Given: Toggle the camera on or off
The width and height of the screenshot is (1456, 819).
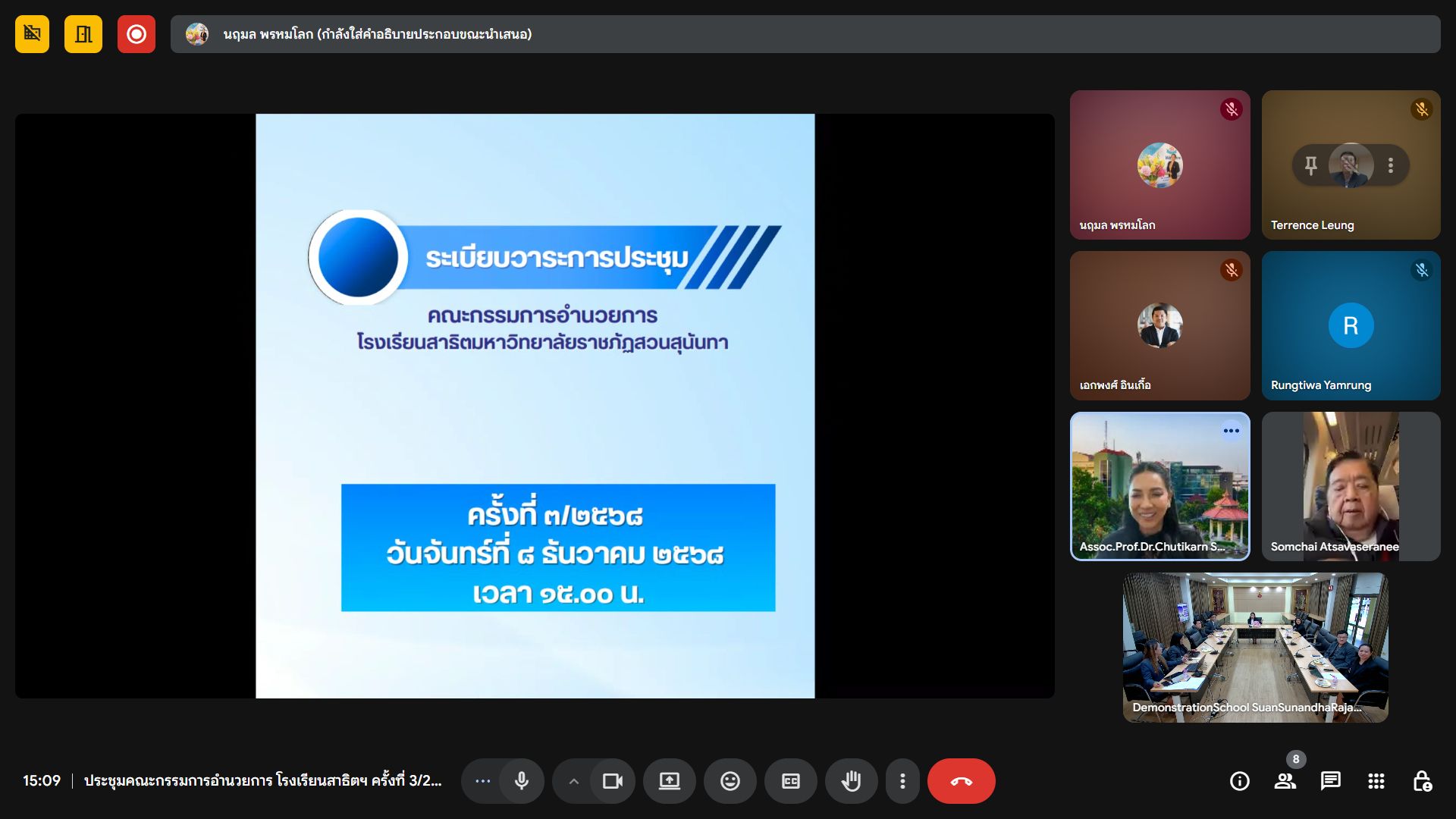Looking at the screenshot, I should point(612,781).
